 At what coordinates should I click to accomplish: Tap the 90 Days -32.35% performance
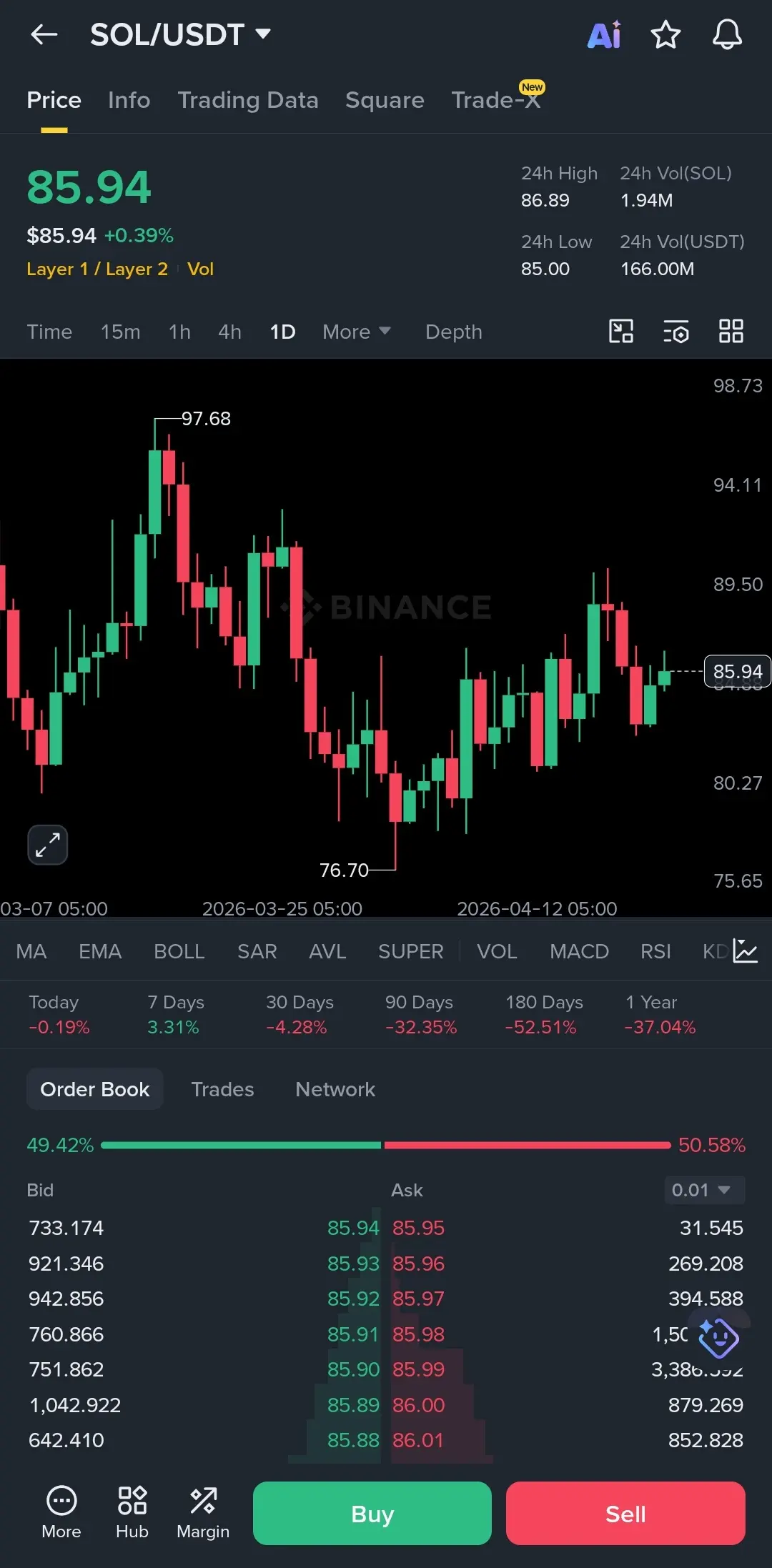click(420, 1014)
